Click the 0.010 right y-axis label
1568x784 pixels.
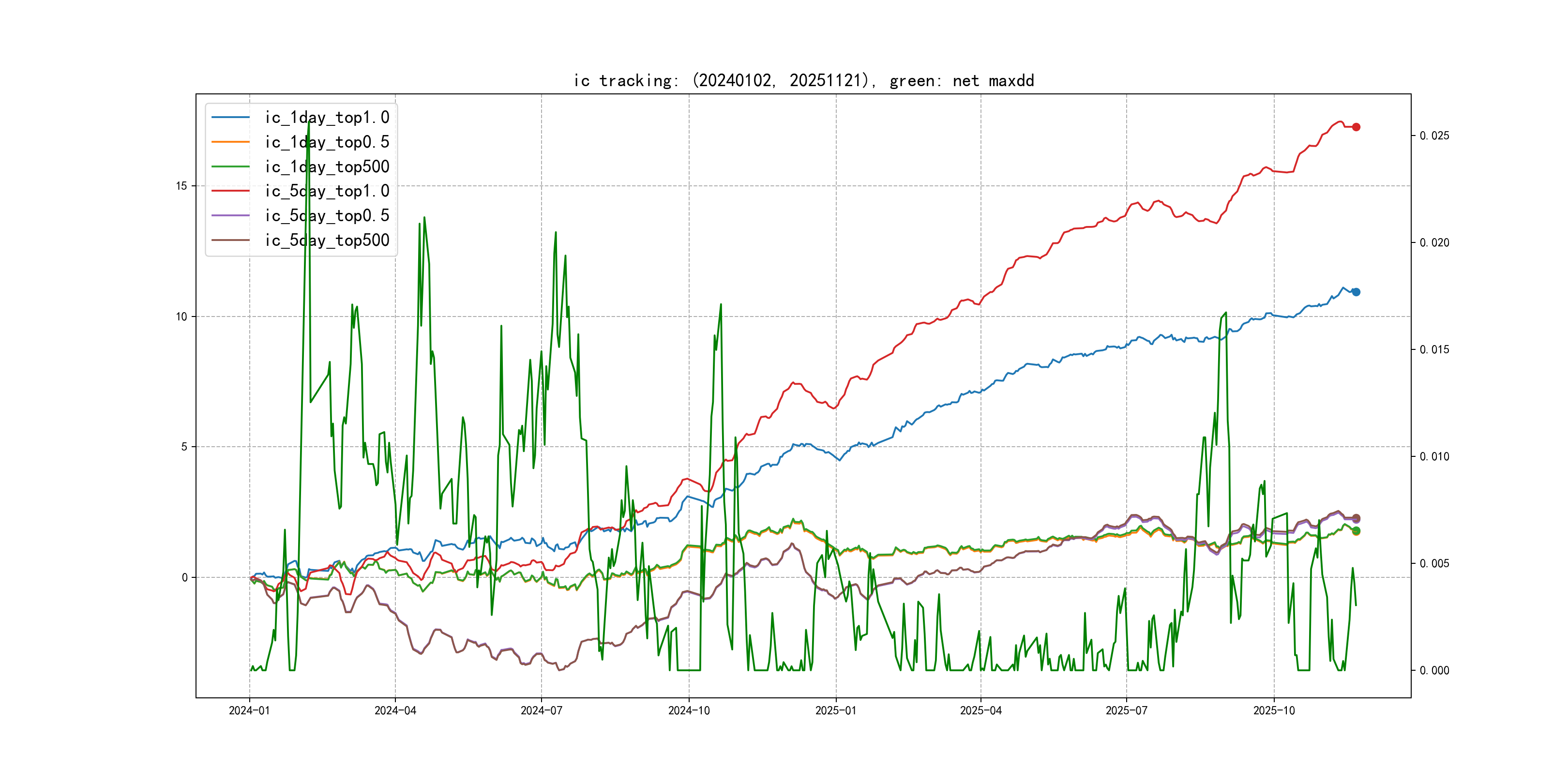[x=1434, y=456]
